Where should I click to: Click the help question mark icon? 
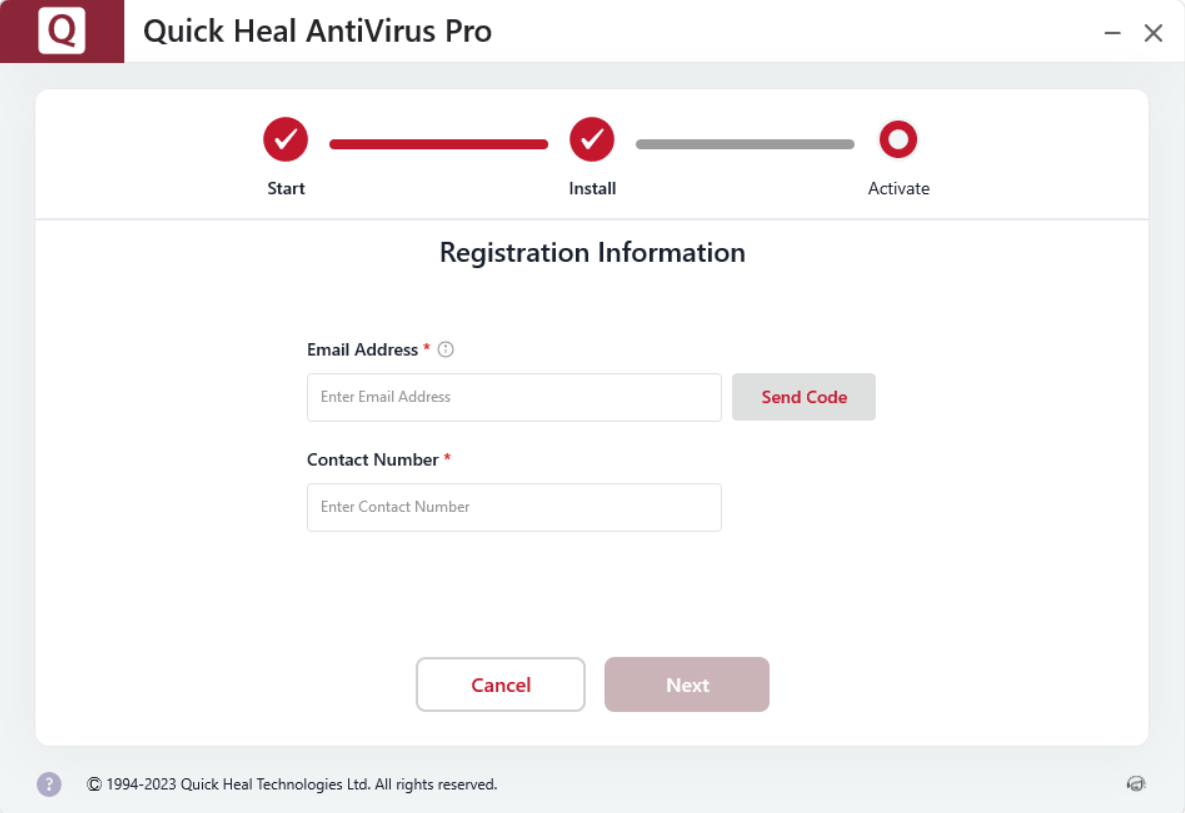48,784
